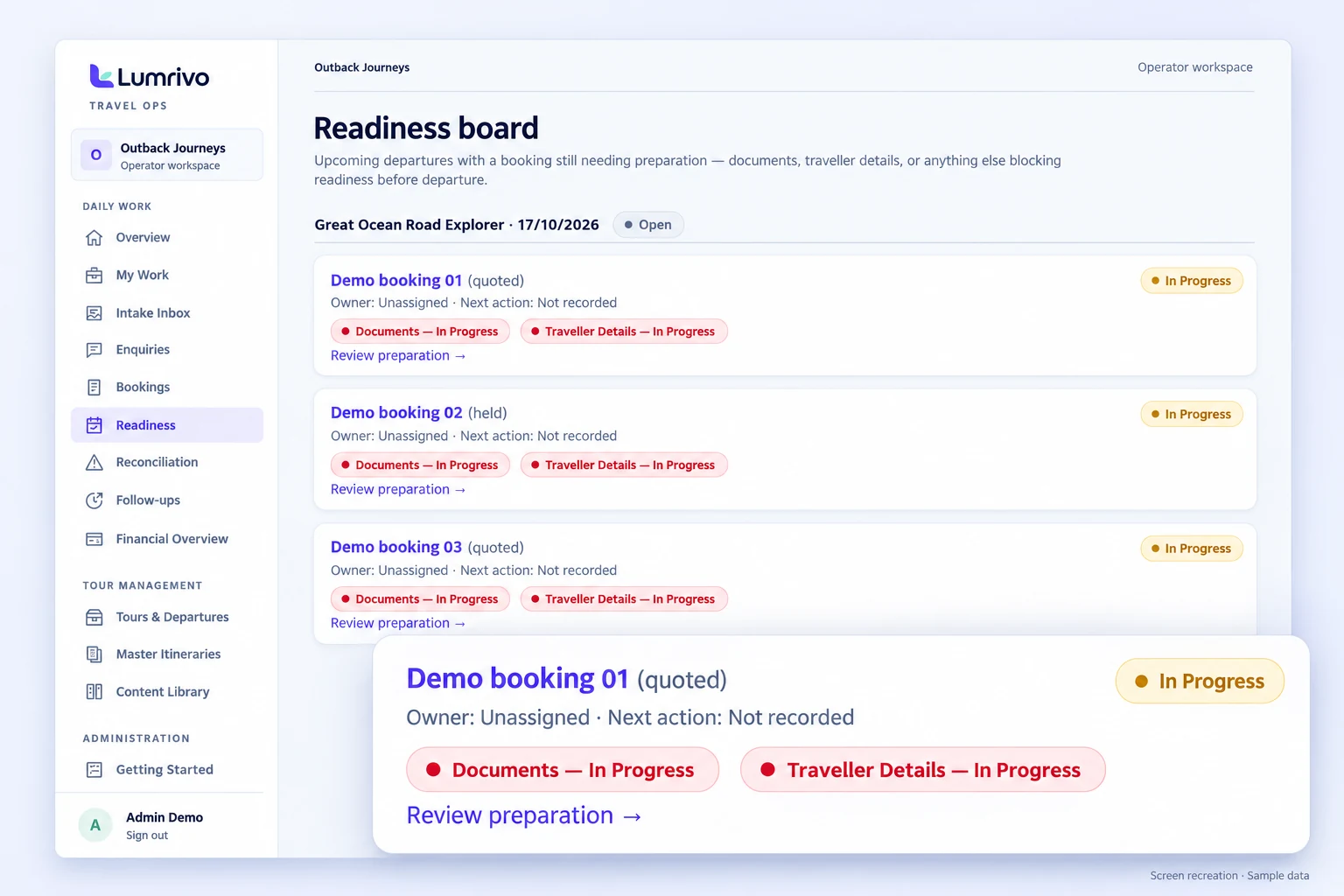Open the Intake Inbox icon
This screenshot has height=896, width=1344.
pos(94,313)
